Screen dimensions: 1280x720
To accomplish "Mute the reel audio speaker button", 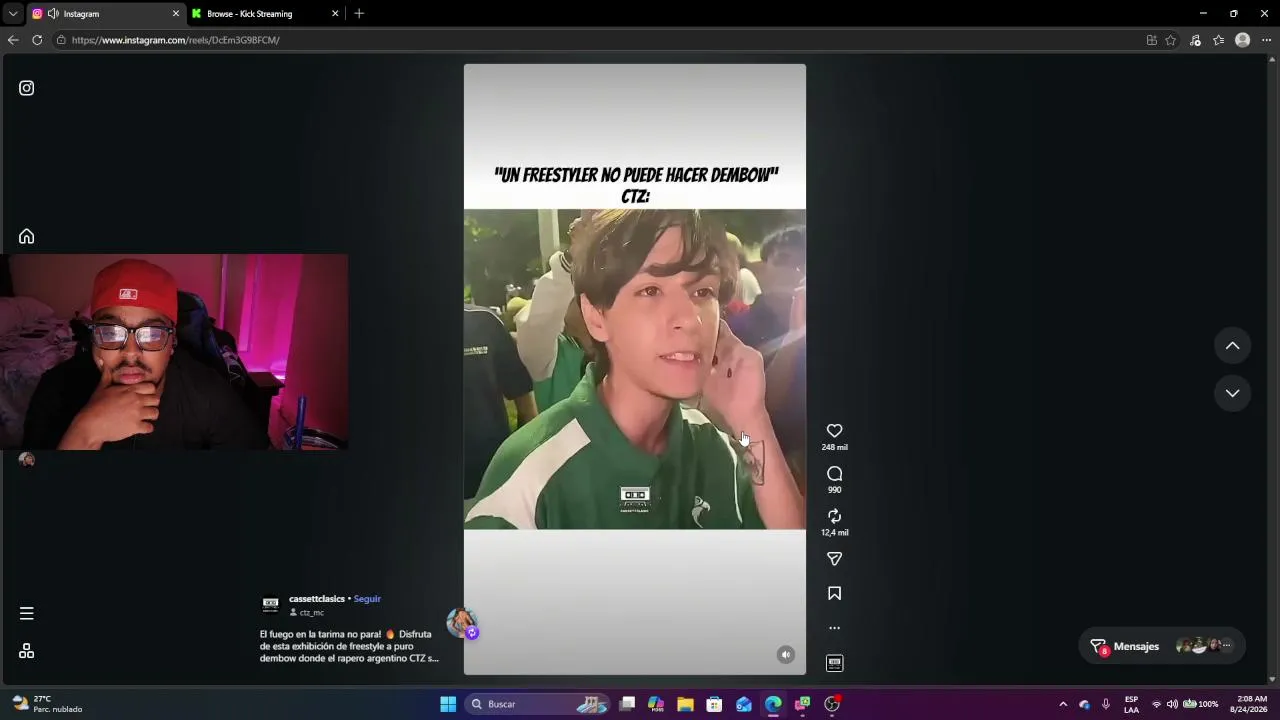I will [x=786, y=655].
